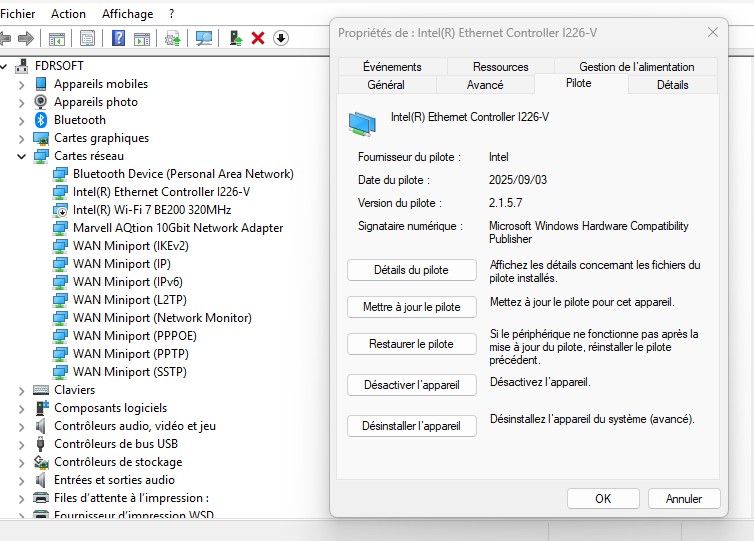Open the Gestion de l'alimentation tab

(635, 67)
